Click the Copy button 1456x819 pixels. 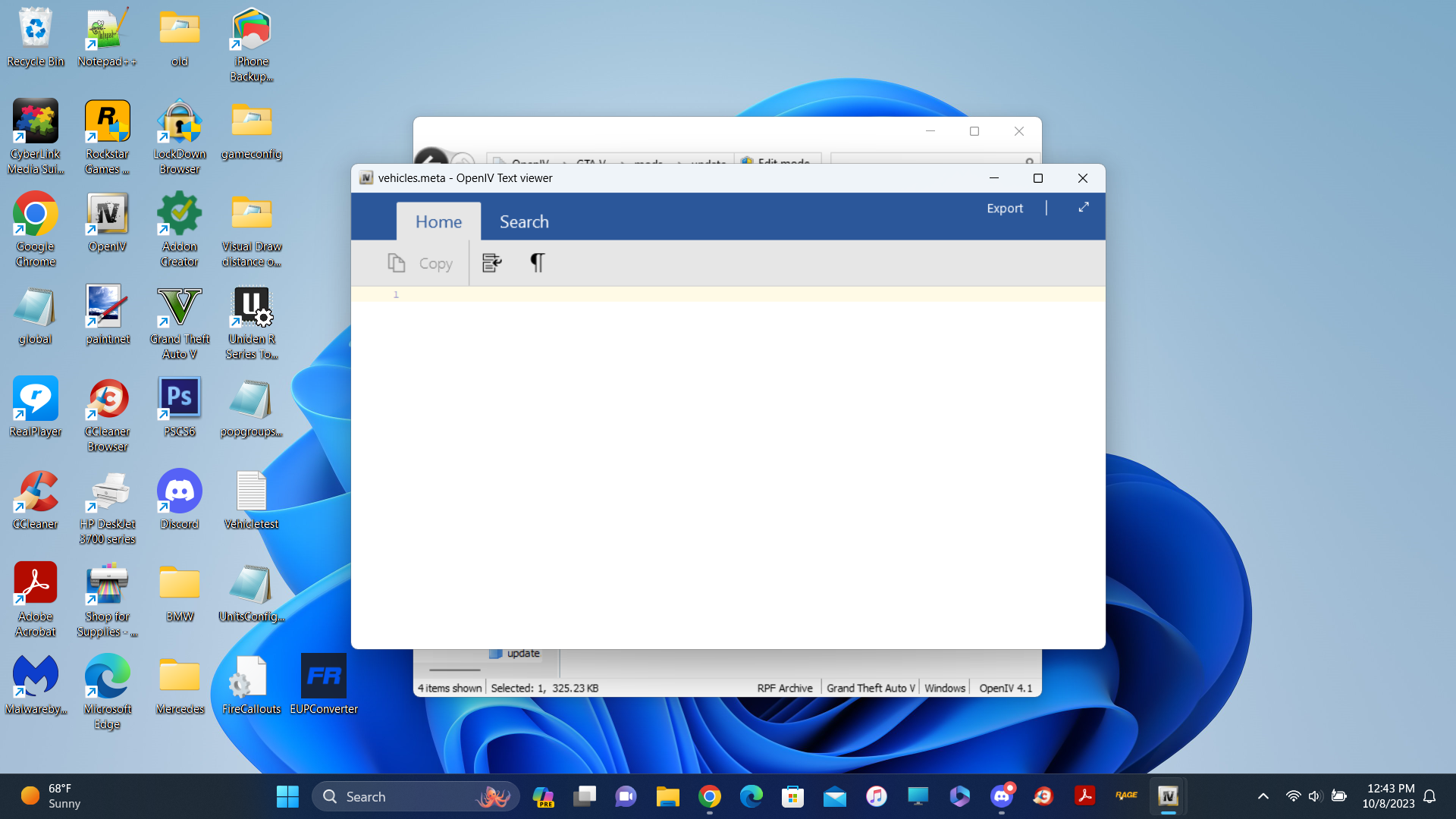coord(420,263)
